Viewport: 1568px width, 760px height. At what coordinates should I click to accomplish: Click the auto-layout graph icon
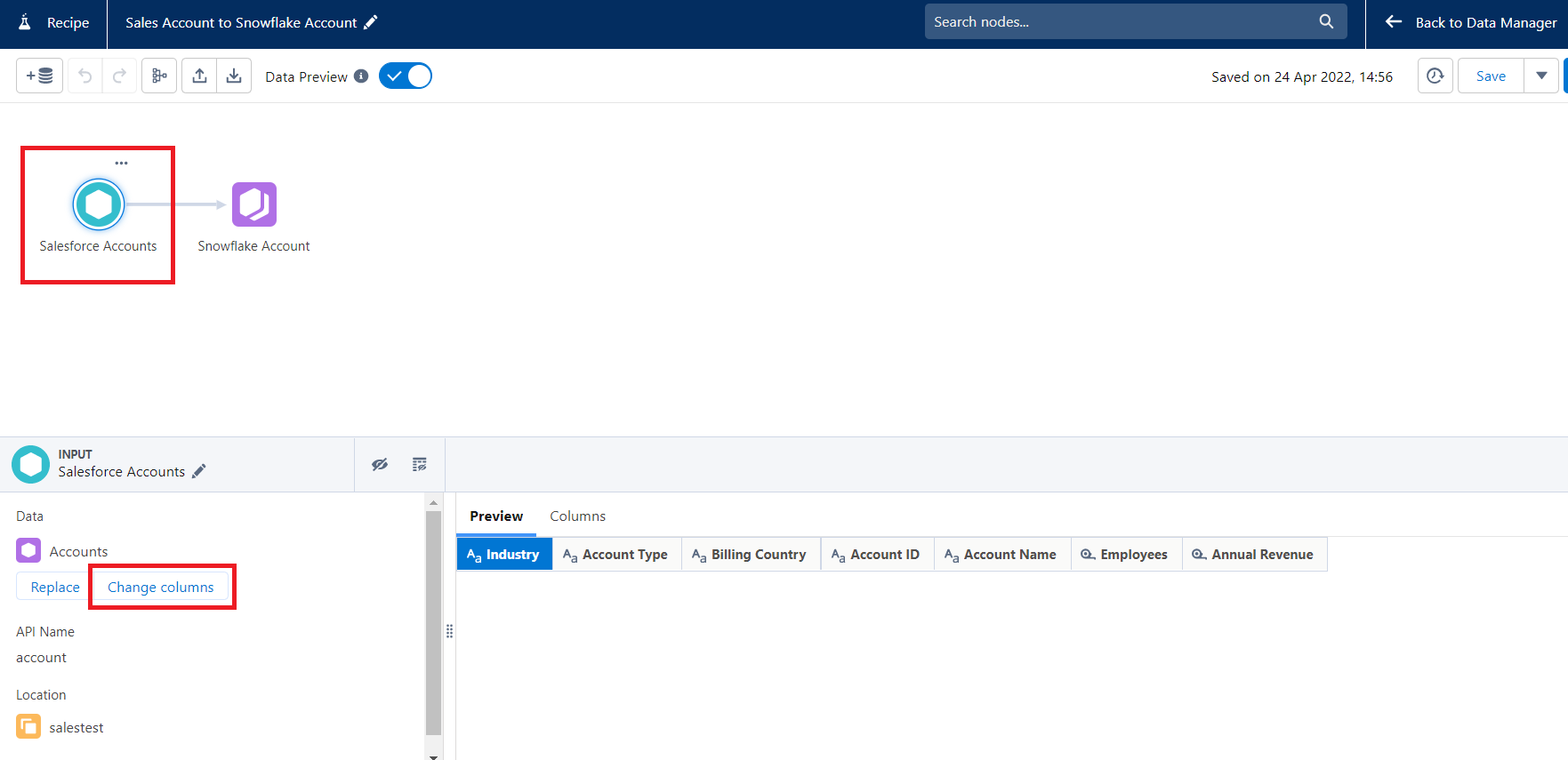159,76
